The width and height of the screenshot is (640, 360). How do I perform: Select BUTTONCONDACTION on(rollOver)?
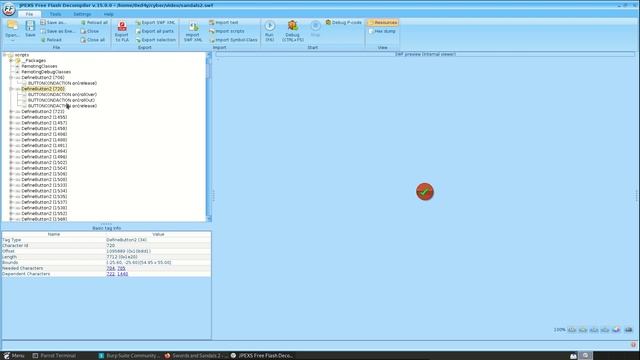click(x=62, y=95)
